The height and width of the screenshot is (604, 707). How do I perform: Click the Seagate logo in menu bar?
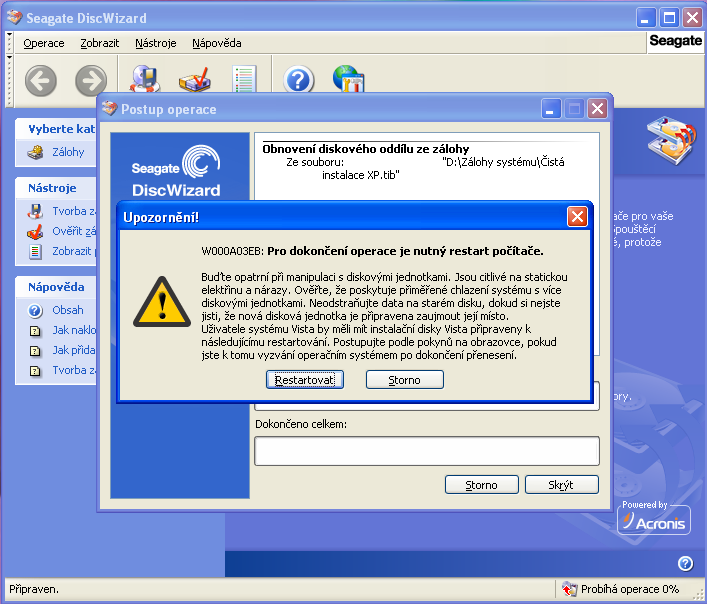click(675, 41)
